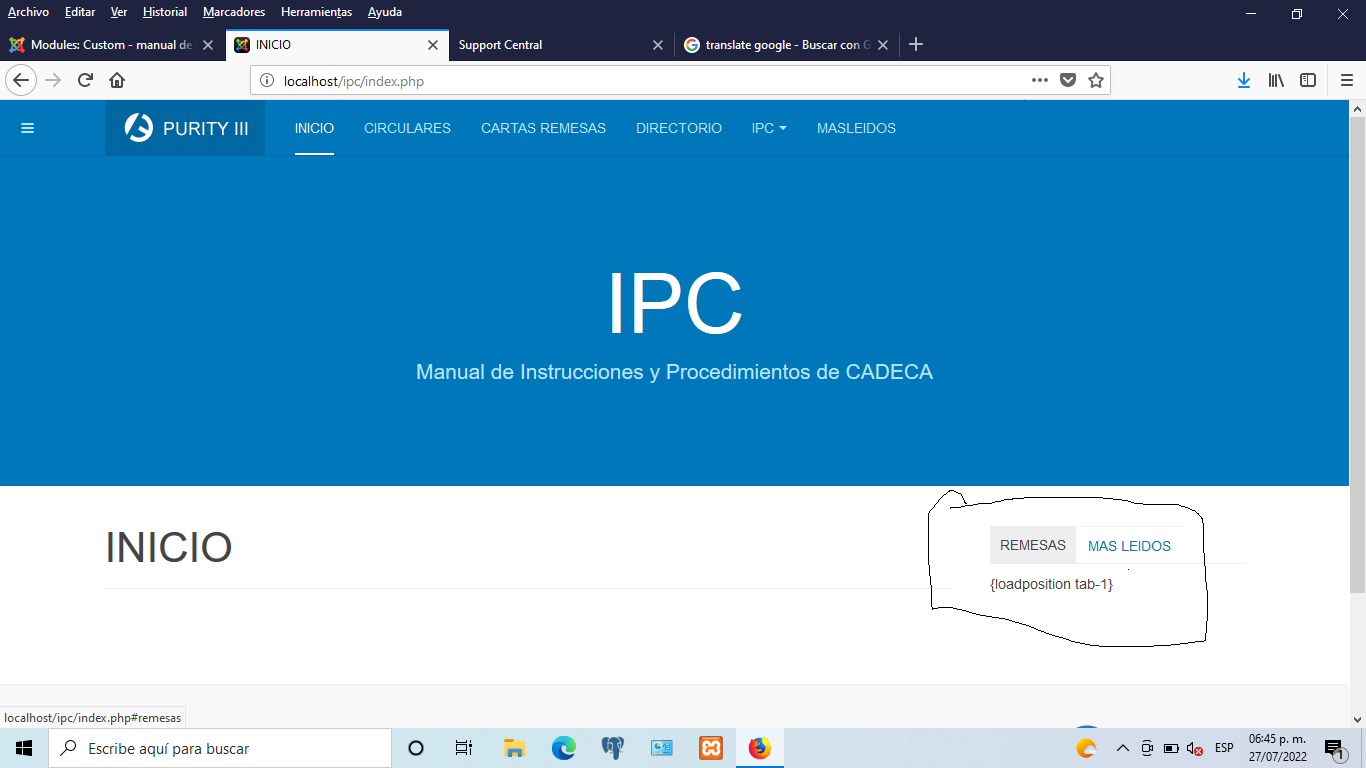This screenshot has width=1366, height=768.
Task: Open the CIRCULARES navigation link
Action: click(407, 128)
